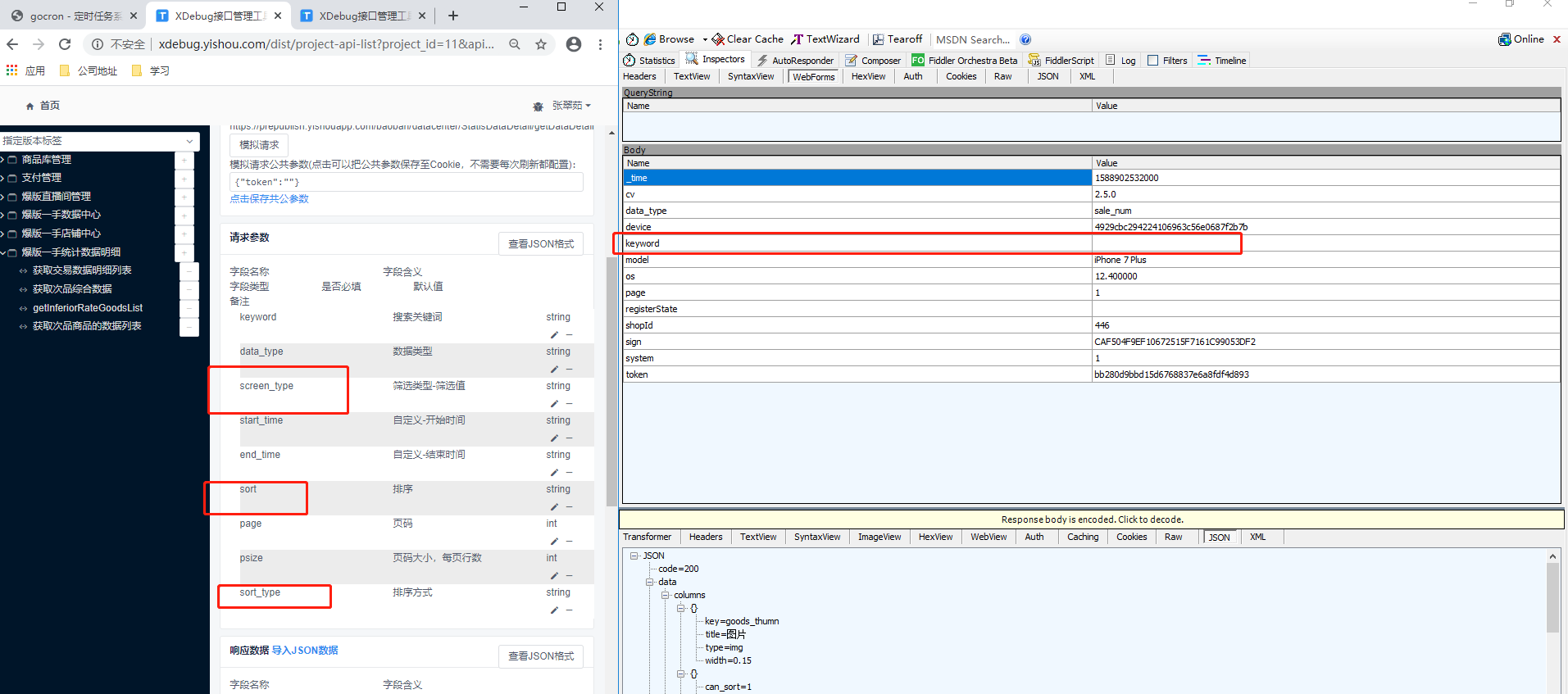Reload the XDebug page
This screenshot has width=1568, height=694.
tap(65, 44)
